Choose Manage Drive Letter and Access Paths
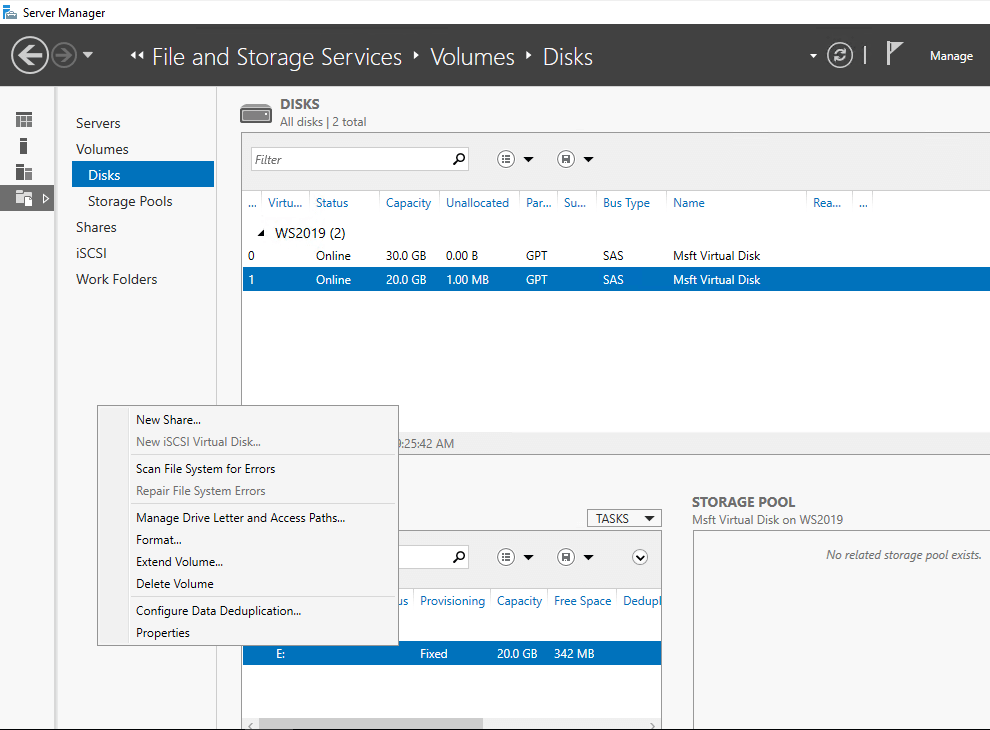Viewport: 990px width, 730px height. pyautogui.click(x=241, y=518)
